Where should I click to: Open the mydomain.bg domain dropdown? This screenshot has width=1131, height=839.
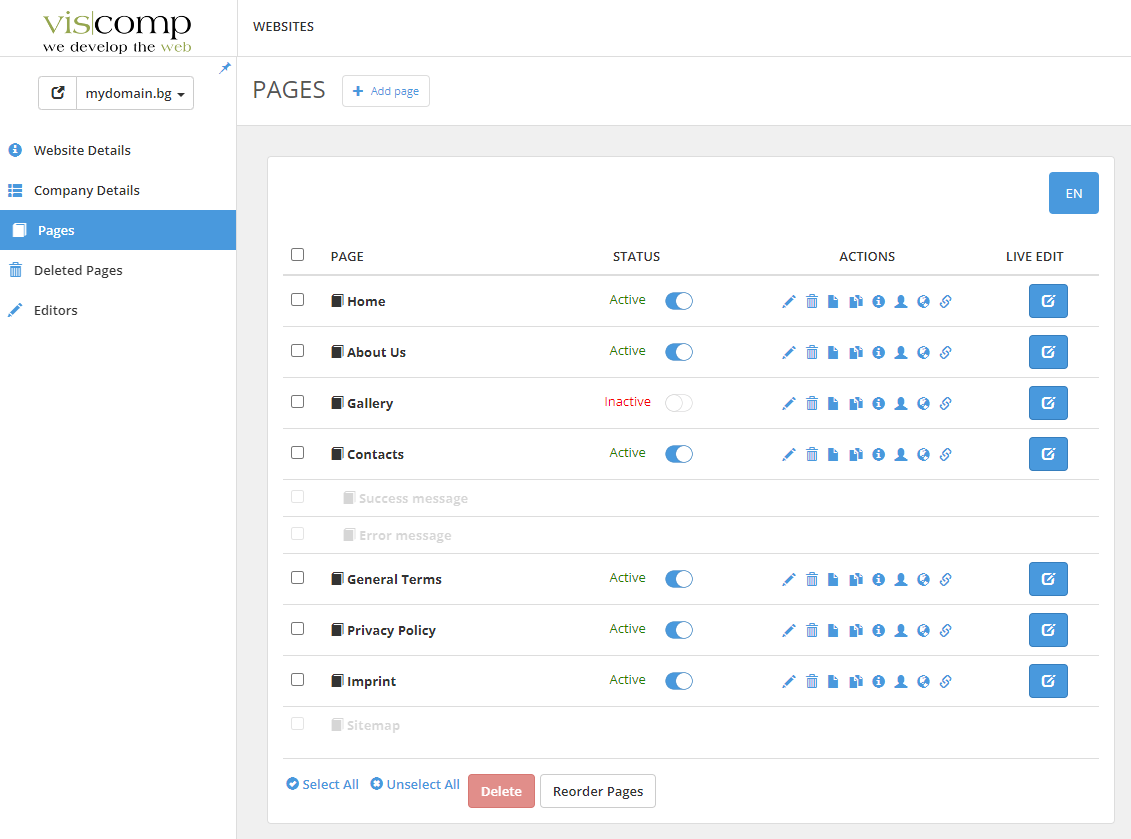134,92
